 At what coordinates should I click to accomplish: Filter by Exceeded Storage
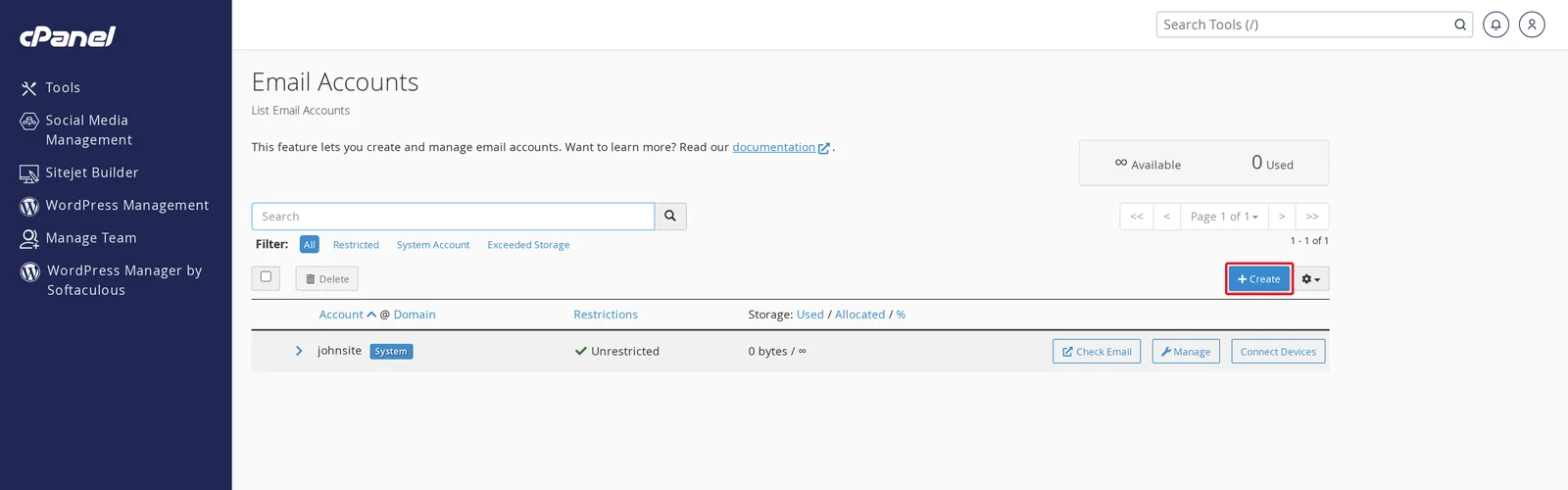(x=528, y=245)
